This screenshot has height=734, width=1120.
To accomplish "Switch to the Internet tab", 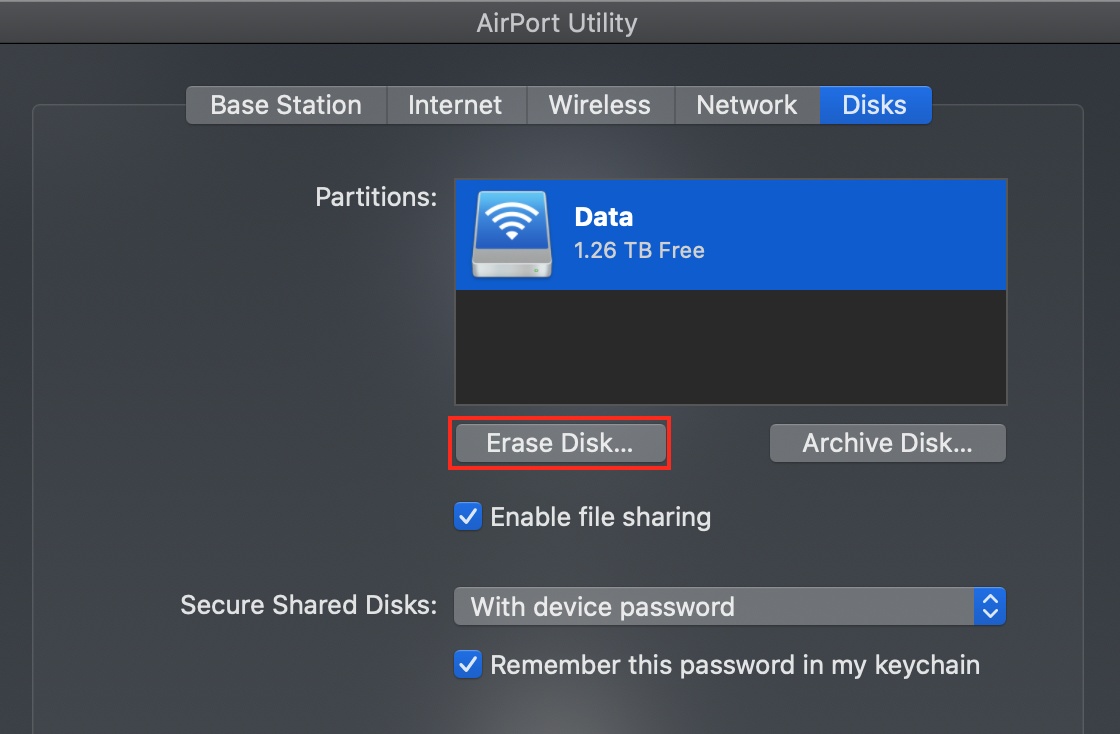I will tap(455, 105).
